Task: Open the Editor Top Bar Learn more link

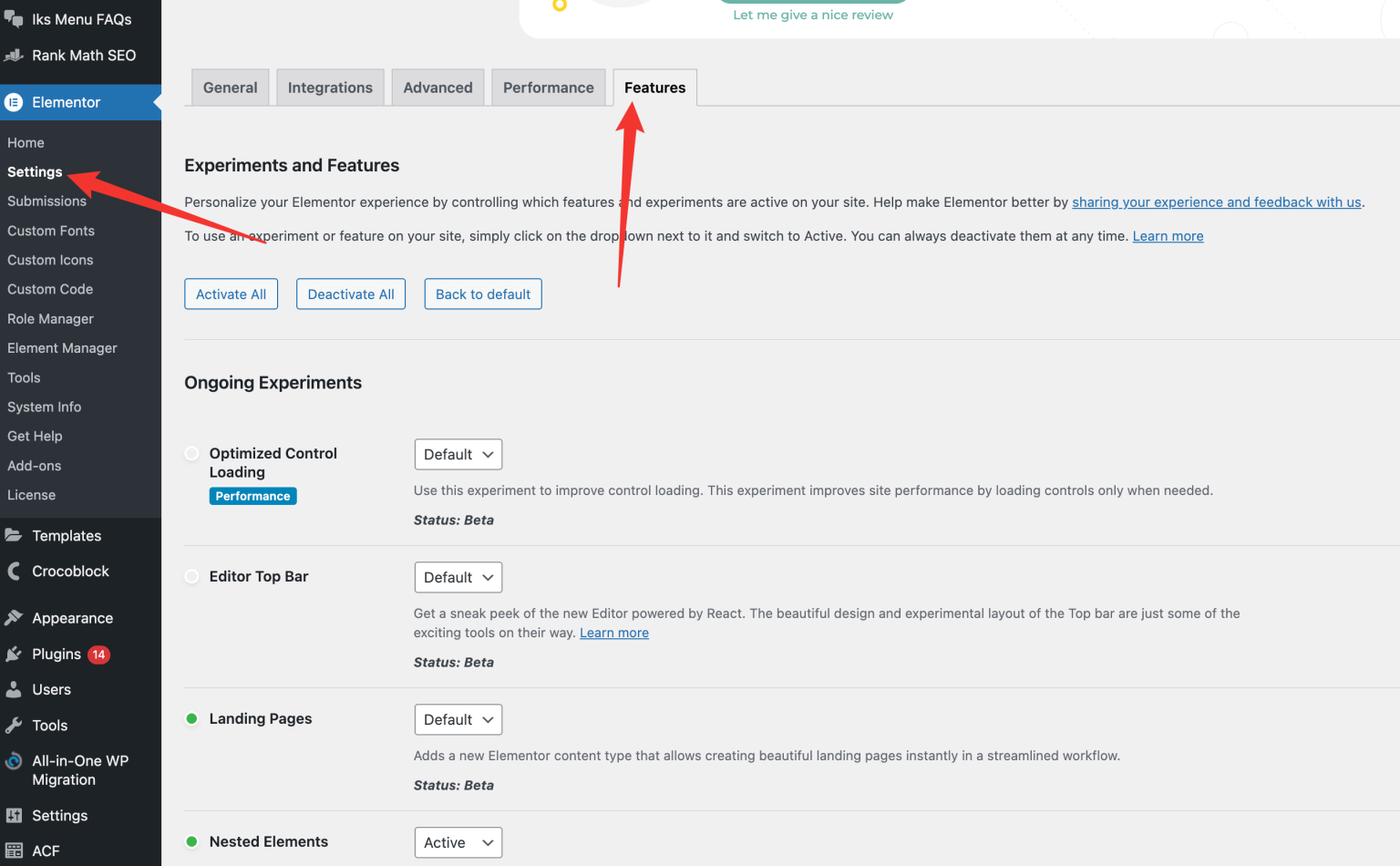Action: 613,632
